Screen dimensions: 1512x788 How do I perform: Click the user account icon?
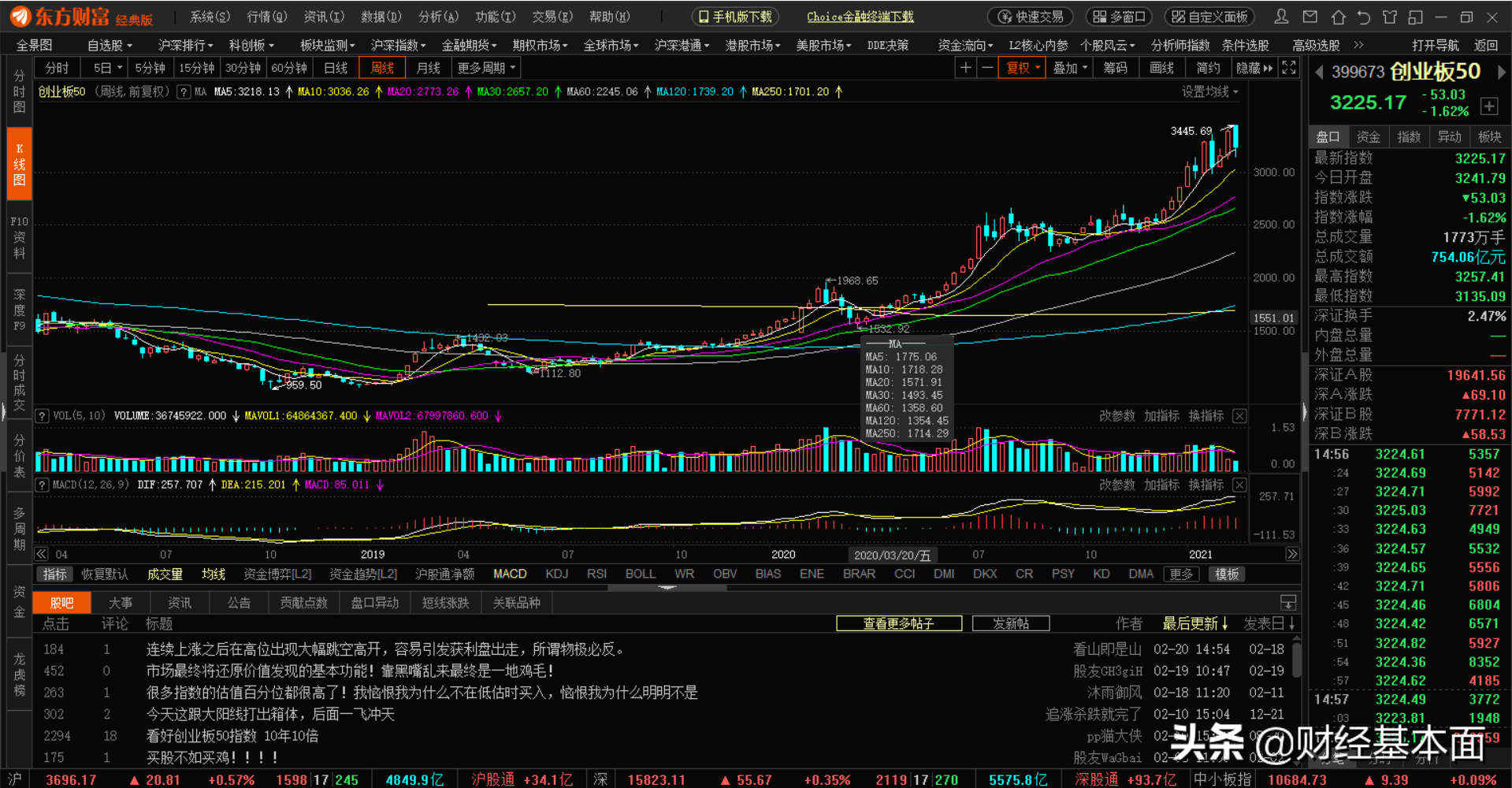click(1282, 17)
